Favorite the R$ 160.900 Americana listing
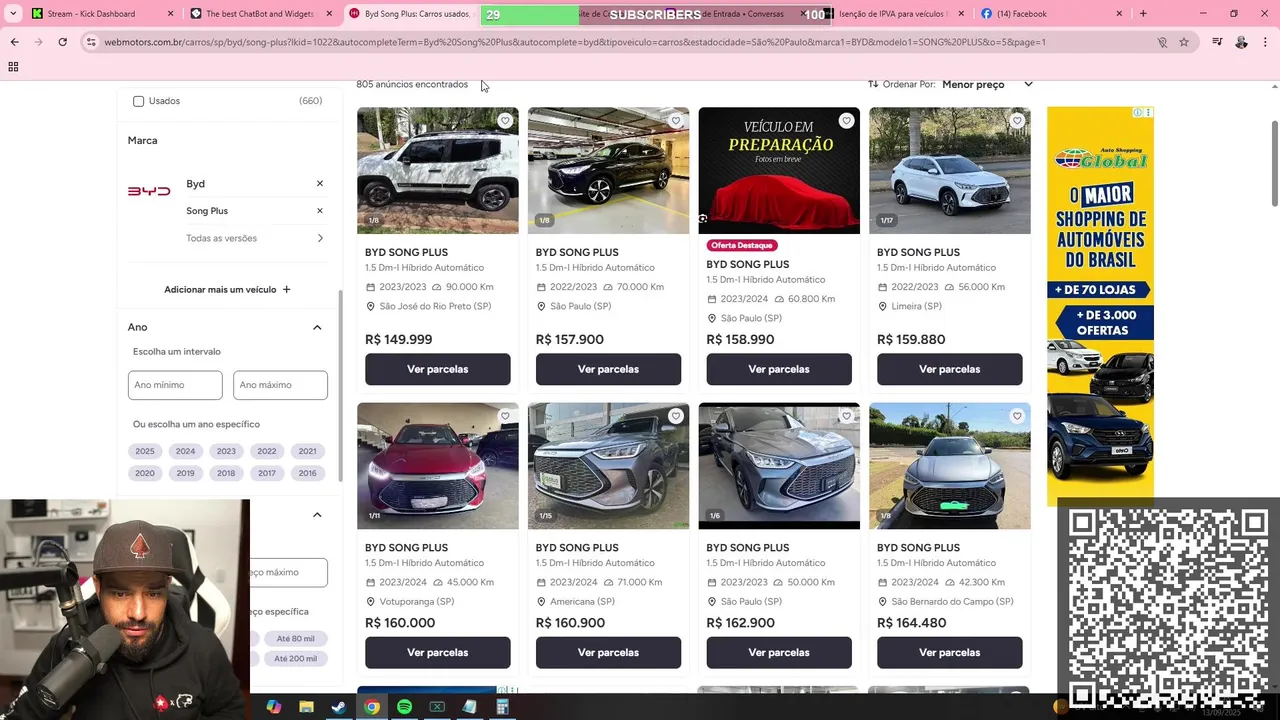 point(676,416)
